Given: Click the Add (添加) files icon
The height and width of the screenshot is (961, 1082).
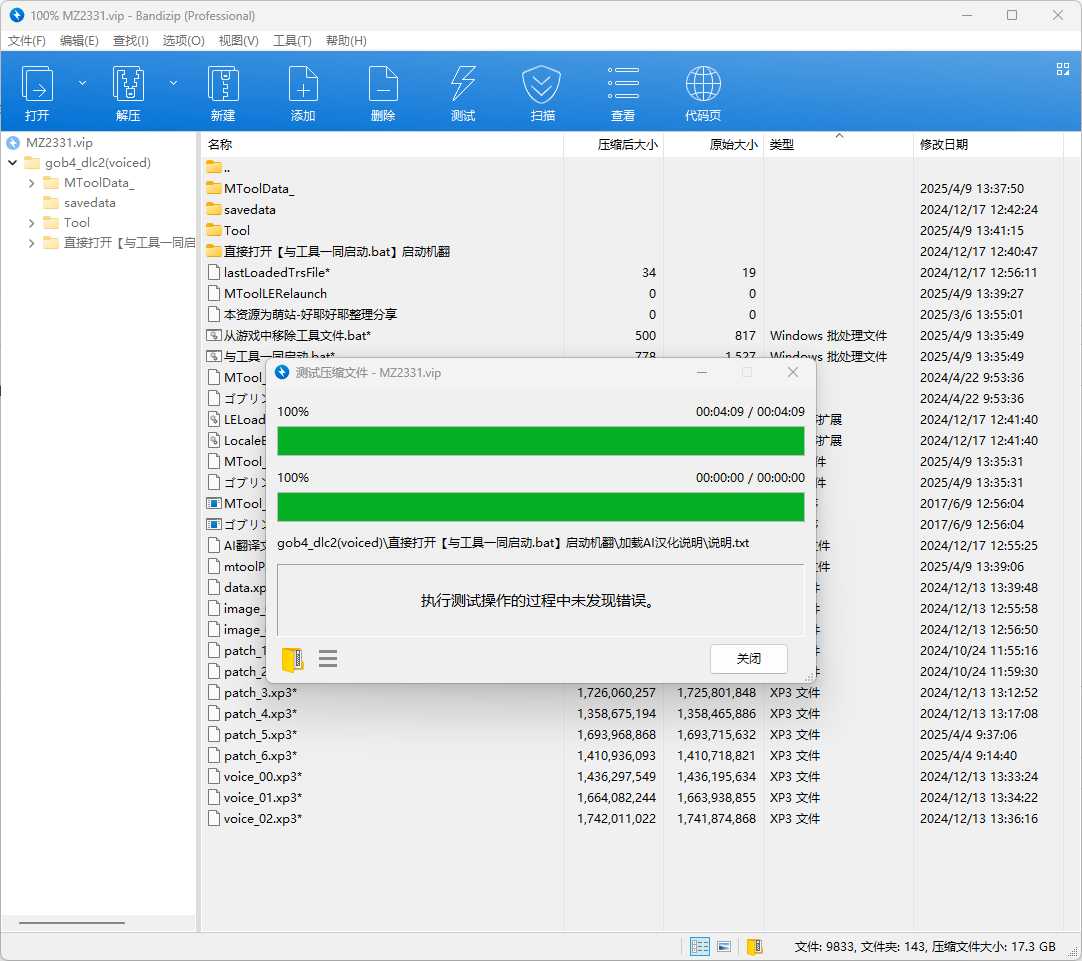Looking at the screenshot, I should [303, 86].
